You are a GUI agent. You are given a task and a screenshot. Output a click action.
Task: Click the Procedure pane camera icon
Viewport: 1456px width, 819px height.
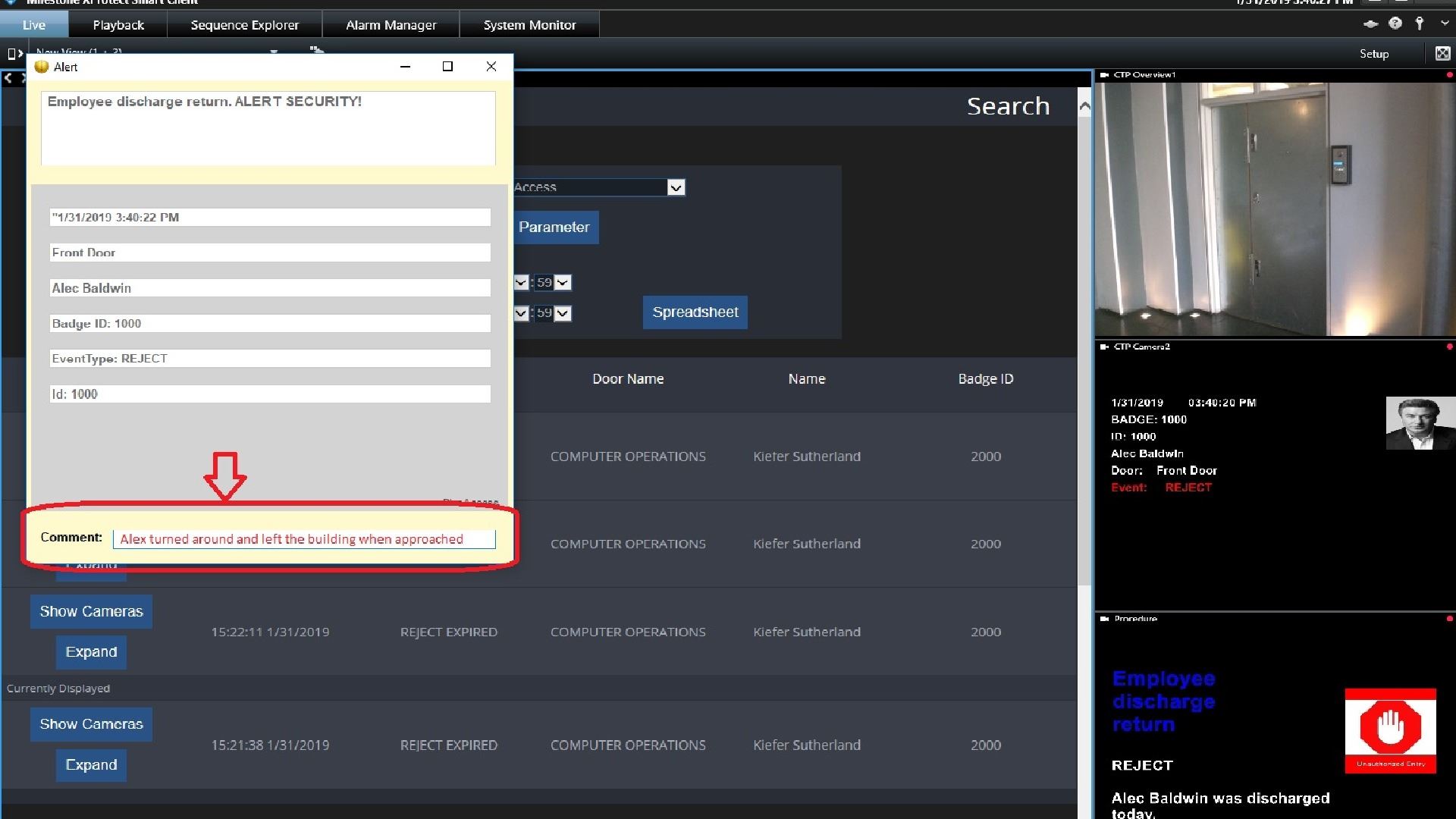(1104, 619)
